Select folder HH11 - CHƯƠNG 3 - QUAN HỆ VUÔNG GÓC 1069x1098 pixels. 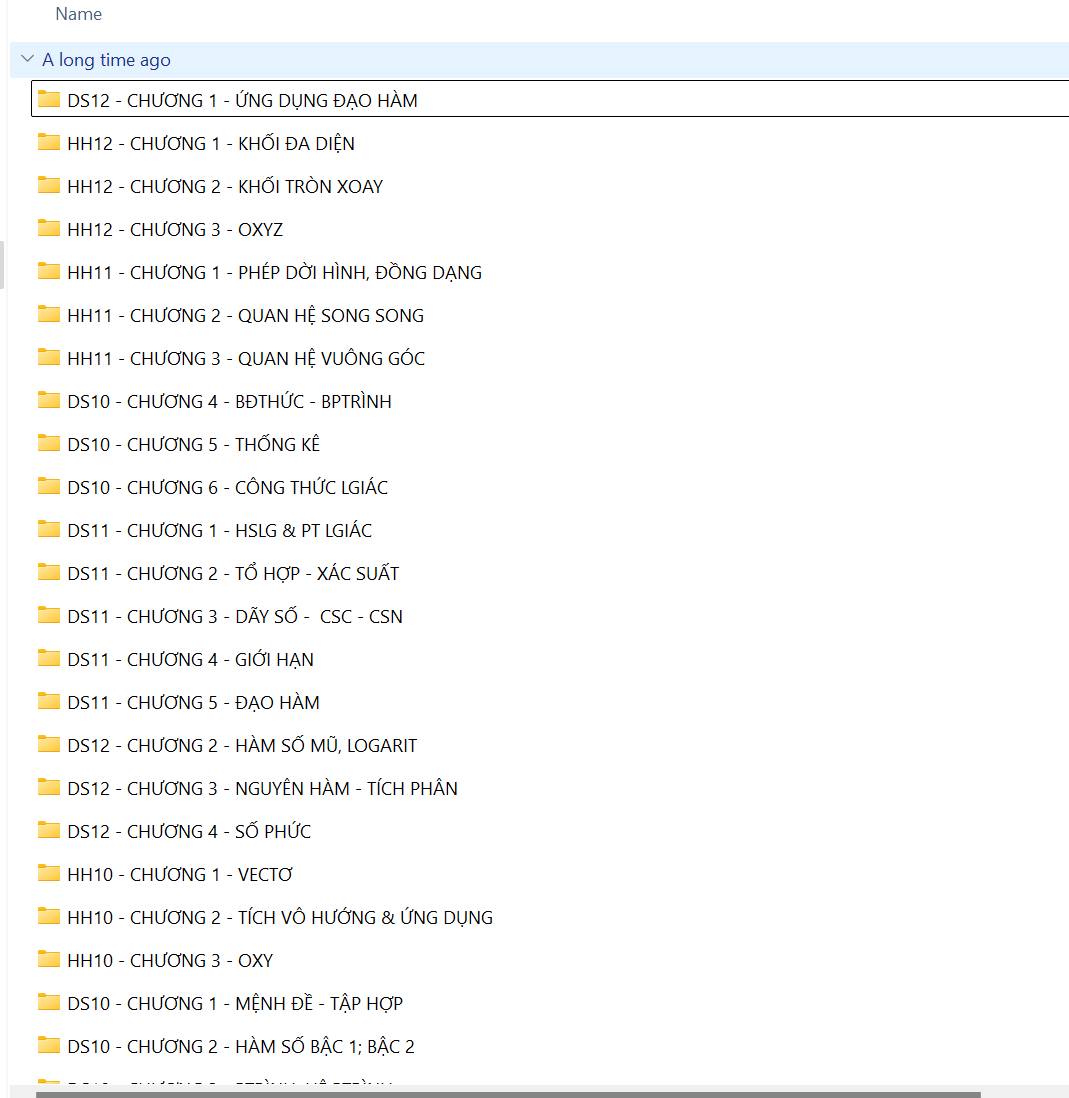[246, 359]
